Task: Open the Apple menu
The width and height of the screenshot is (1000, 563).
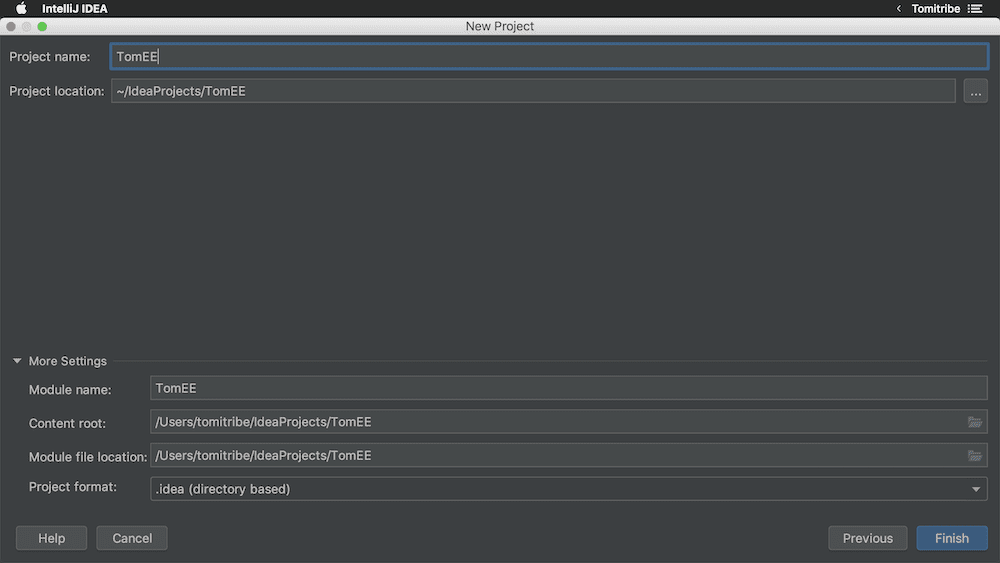Action: pyautogui.click(x=21, y=9)
